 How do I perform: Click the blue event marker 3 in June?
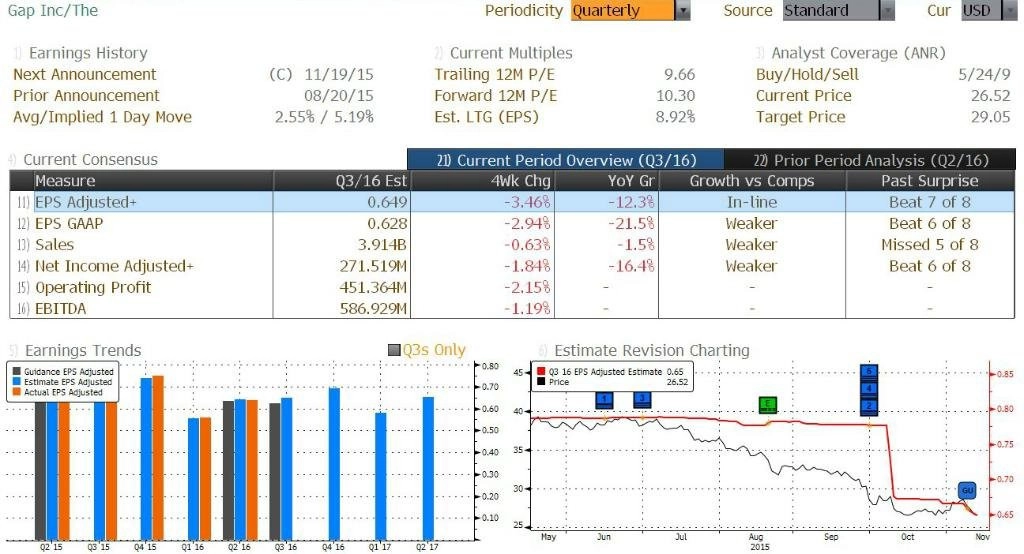[x=642, y=400]
